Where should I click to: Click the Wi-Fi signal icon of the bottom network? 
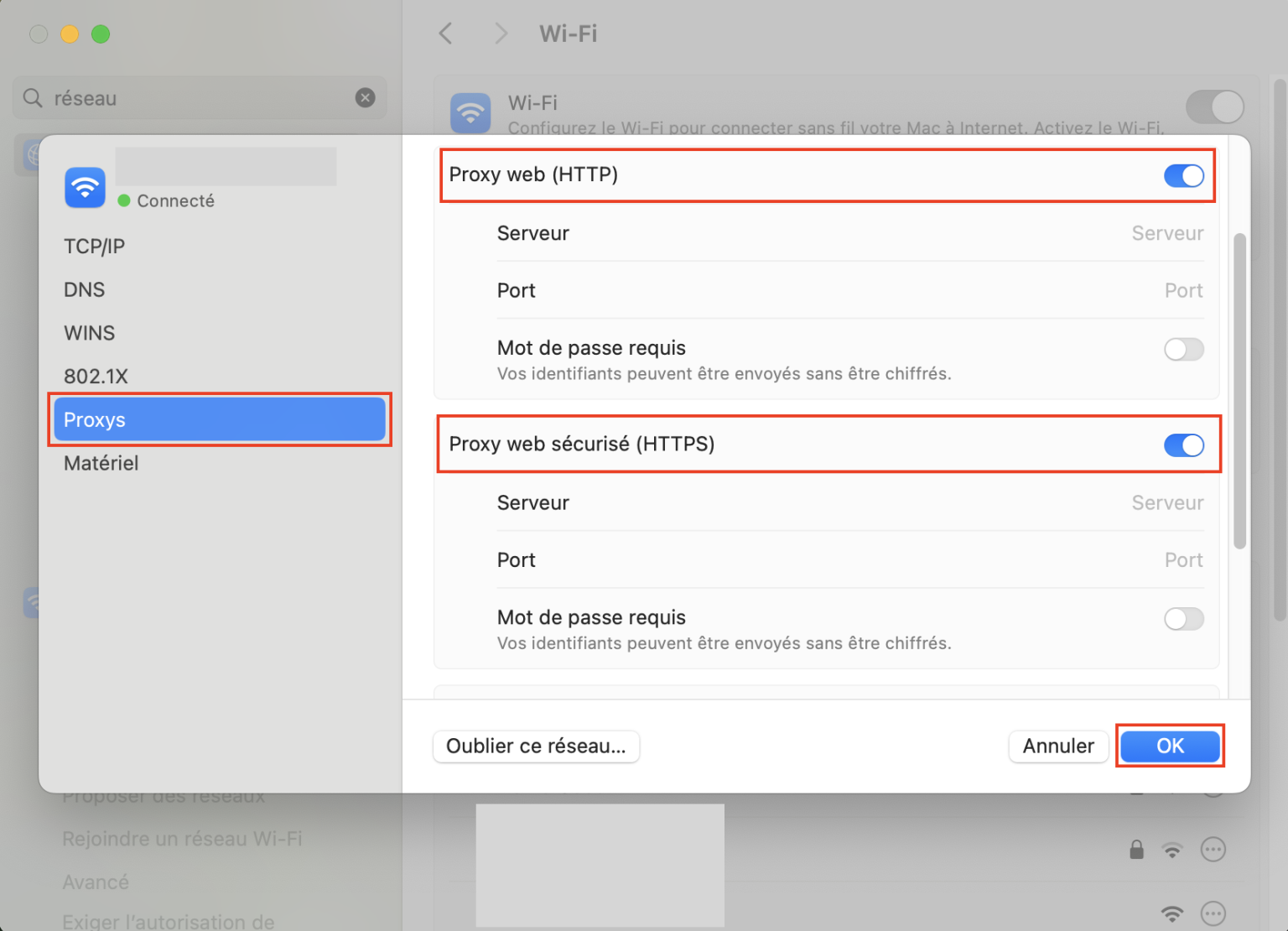(1173, 914)
